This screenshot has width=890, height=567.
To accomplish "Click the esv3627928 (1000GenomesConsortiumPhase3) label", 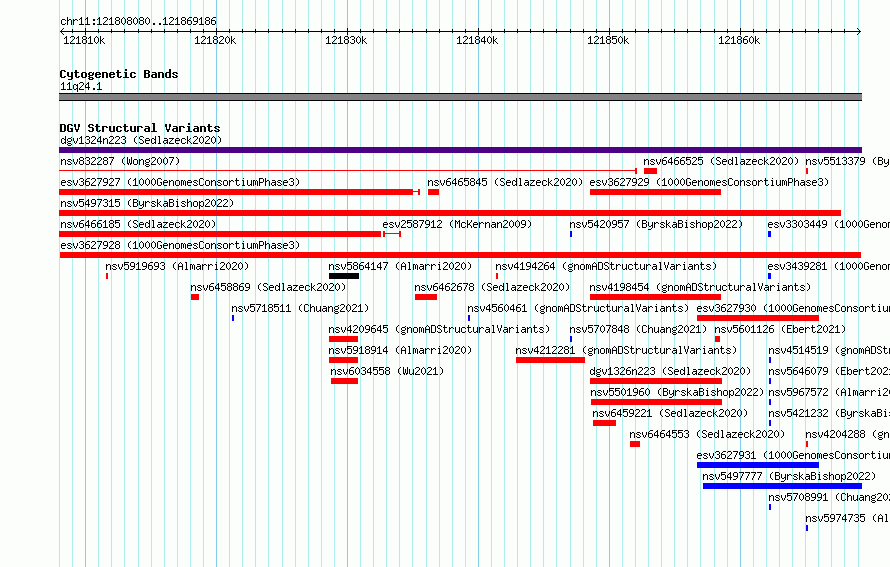I will [180, 245].
